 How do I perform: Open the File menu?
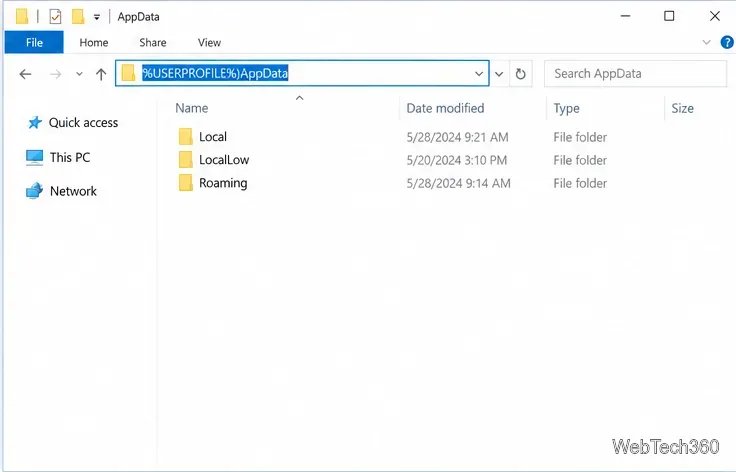point(34,42)
